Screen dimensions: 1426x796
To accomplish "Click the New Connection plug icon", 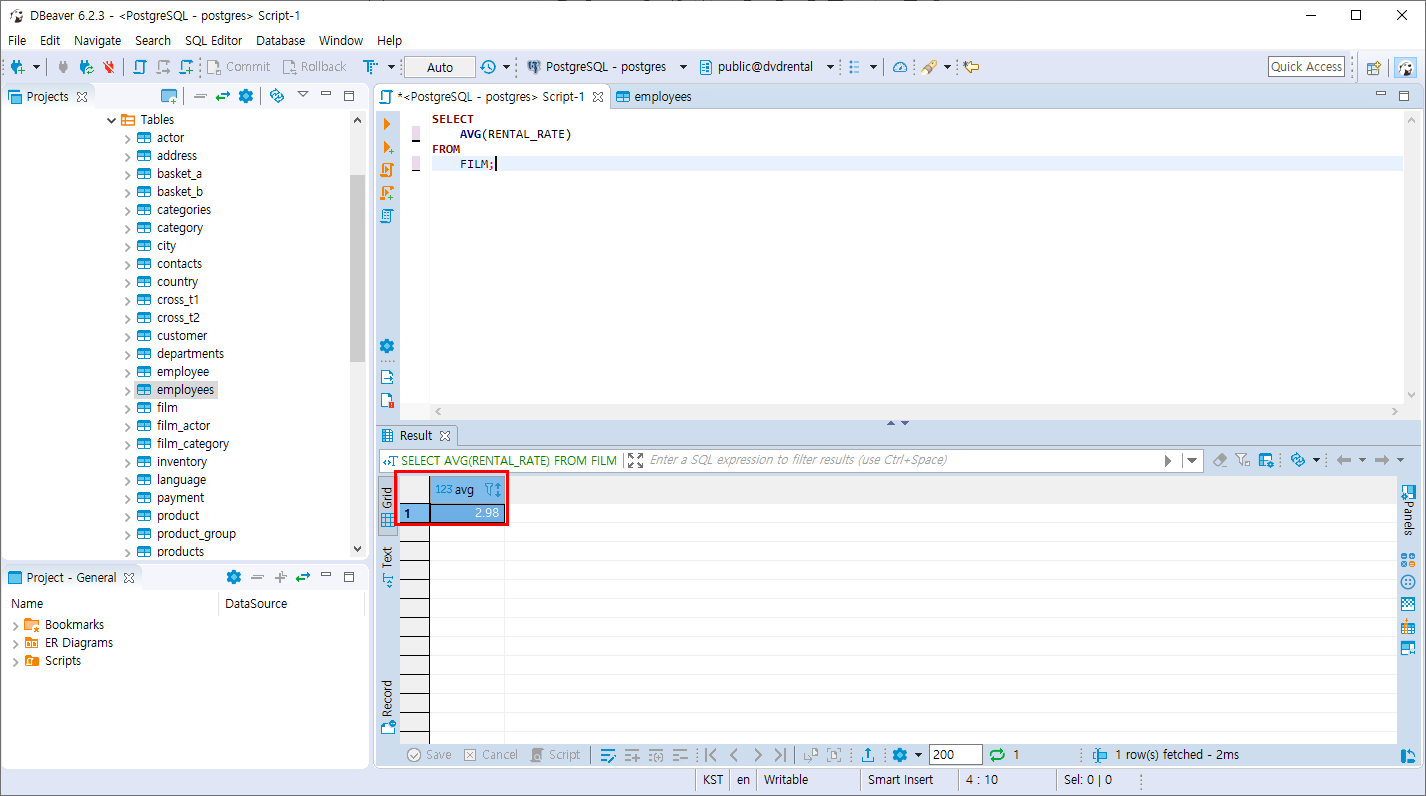I will point(17,67).
